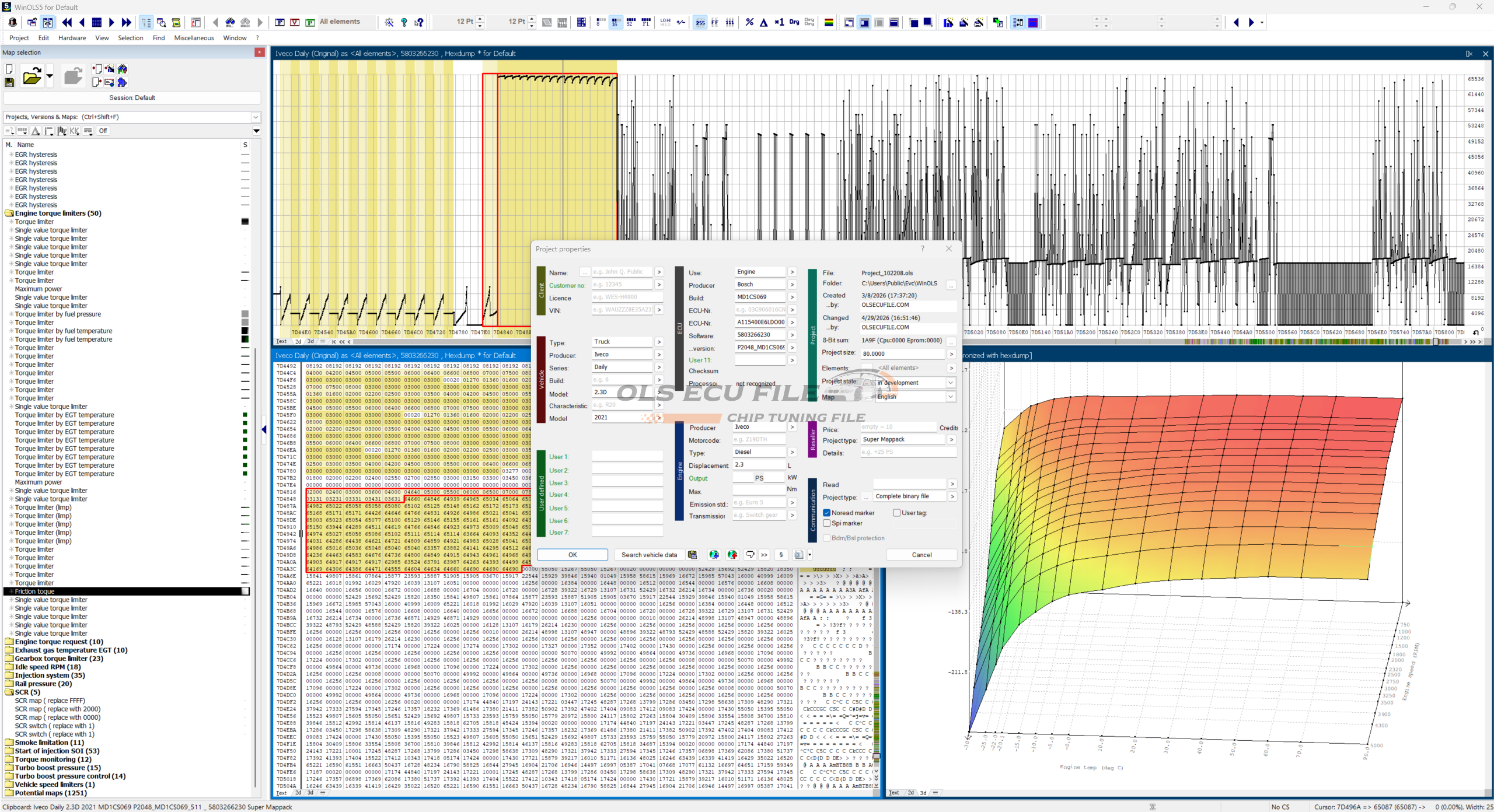
Task: Uncheck the Noread marker checkbox
Action: click(x=827, y=513)
